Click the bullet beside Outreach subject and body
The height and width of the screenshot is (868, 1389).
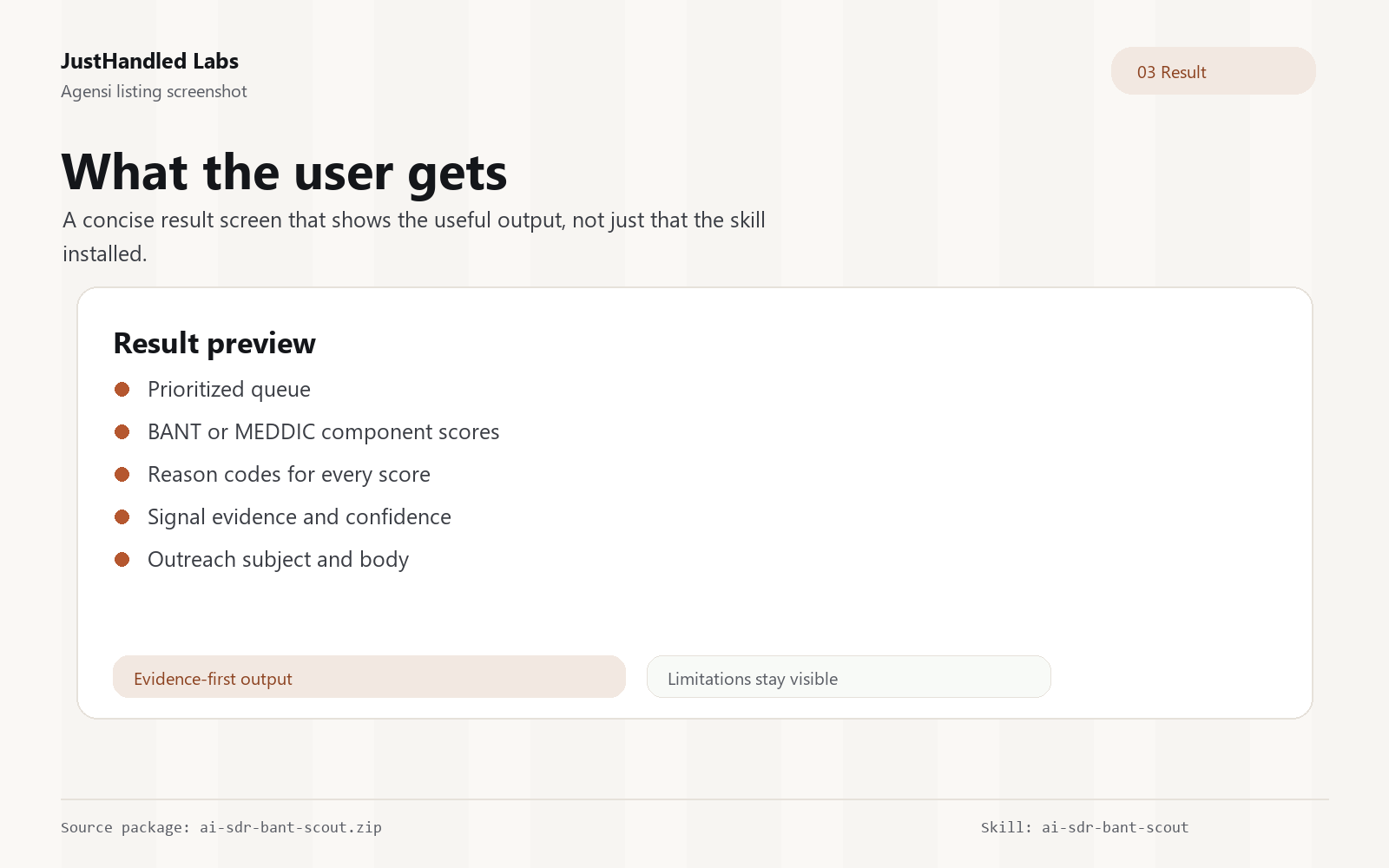[122, 560]
